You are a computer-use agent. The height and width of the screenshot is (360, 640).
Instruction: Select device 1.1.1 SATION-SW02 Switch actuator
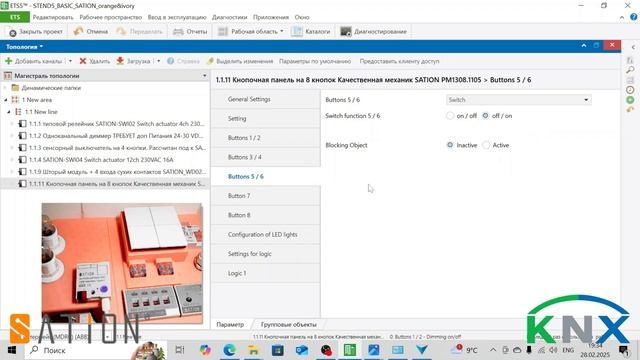116,124
